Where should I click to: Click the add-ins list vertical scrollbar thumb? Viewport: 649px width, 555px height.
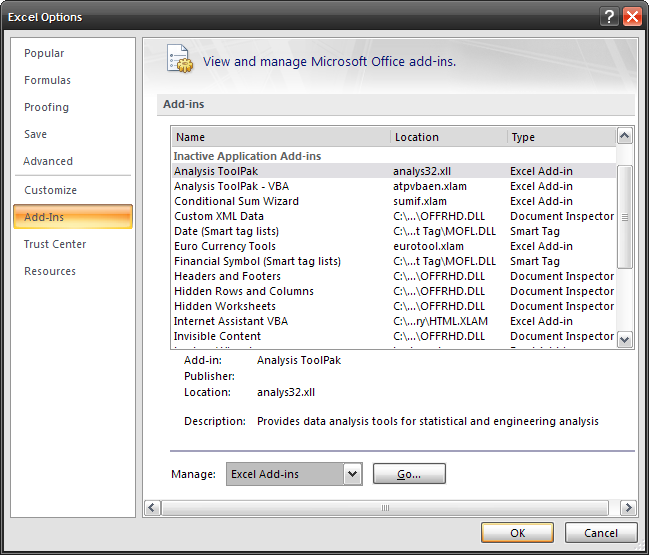pyautogui.click(x=625, y=217)
